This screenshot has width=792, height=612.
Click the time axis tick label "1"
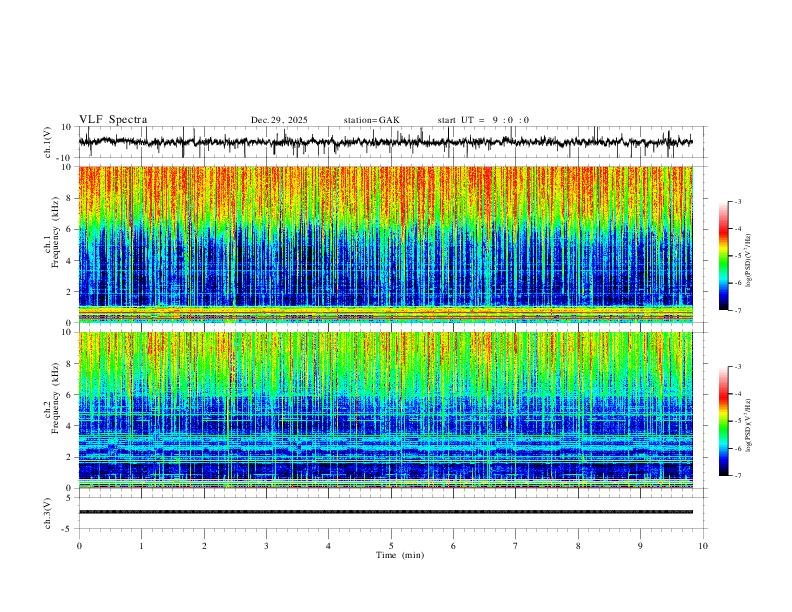pos(141,546)
